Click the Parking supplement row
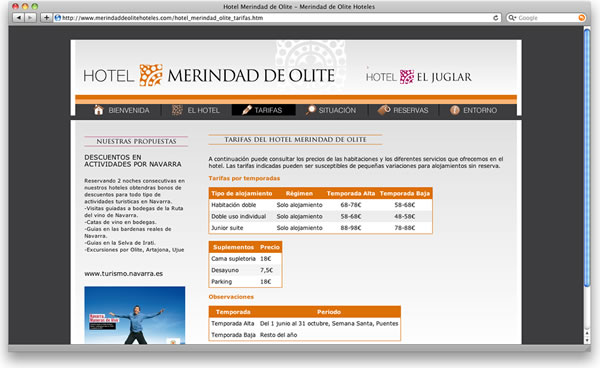The height and width of the screenshot is (368, 600). pyautogui.click(x=245, y=282)
